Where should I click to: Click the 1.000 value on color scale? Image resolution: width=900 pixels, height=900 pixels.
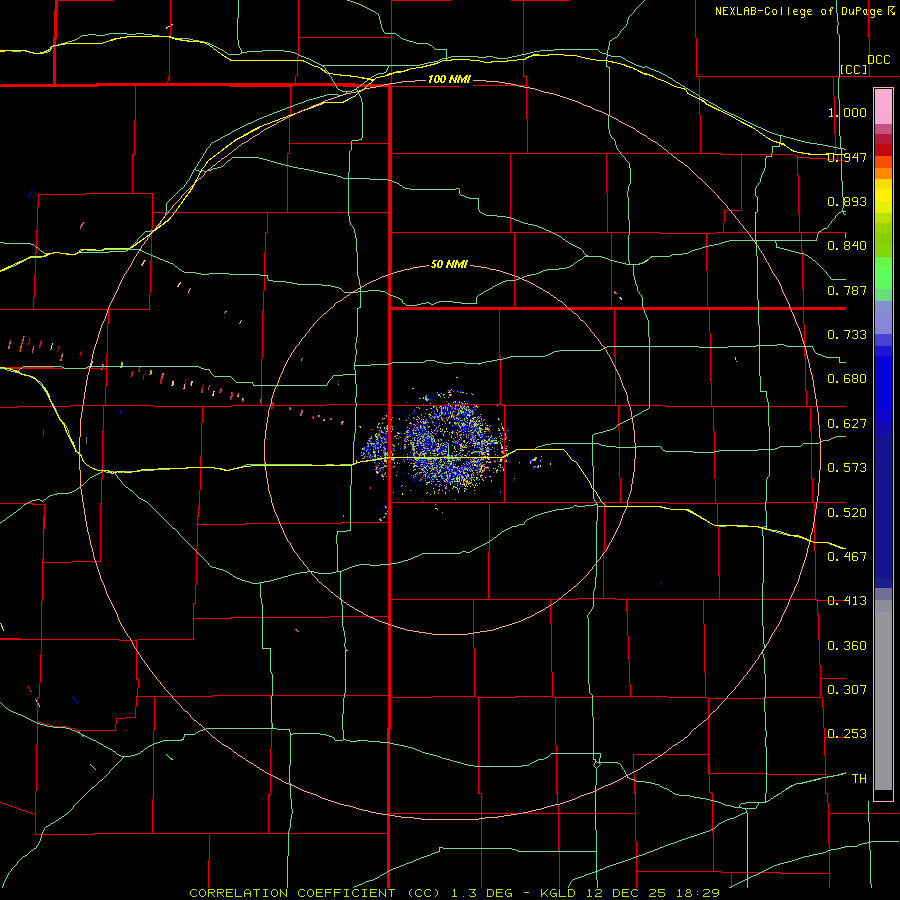click(847, 112)
